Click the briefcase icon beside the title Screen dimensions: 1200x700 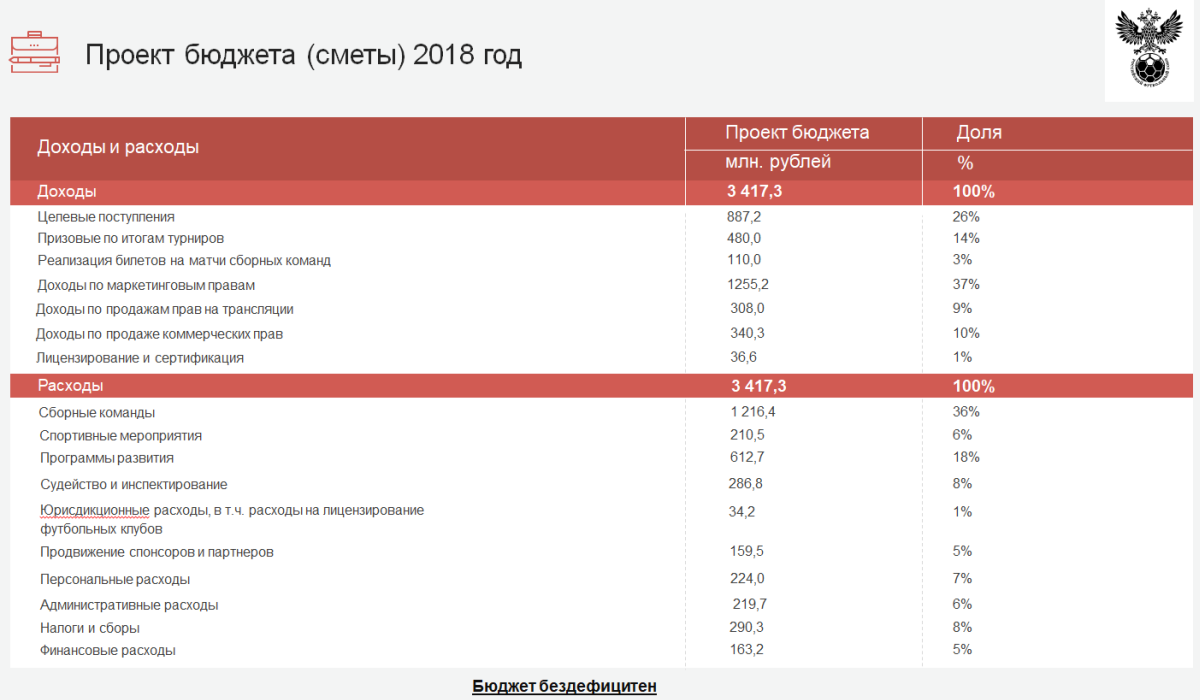tap(34, 52)
